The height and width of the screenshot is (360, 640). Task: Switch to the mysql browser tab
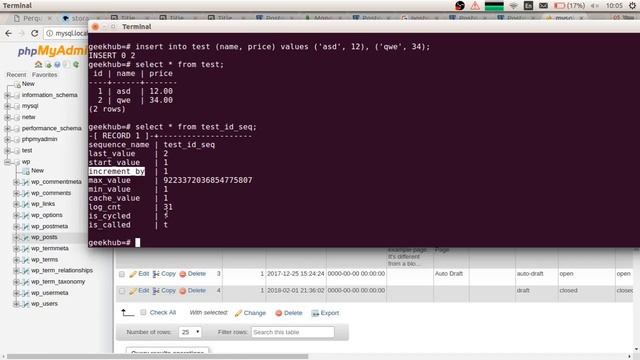(x=565, y=18)
